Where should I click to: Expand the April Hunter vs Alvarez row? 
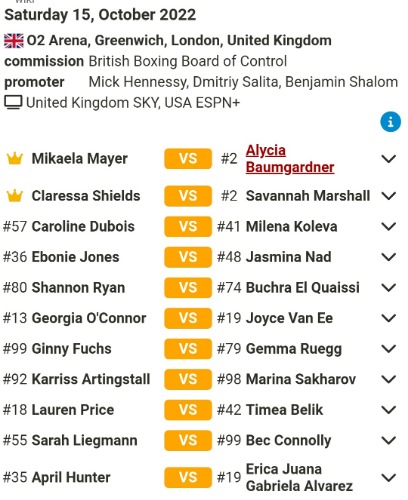click(388, 478)
